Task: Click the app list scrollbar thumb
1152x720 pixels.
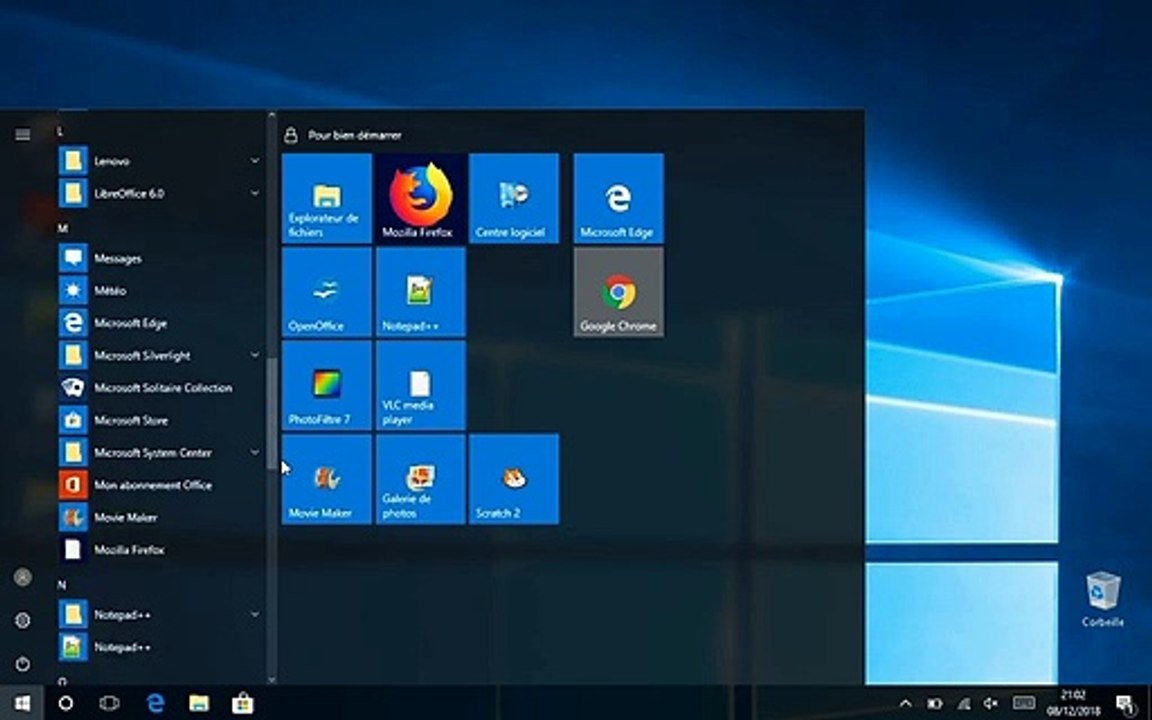Action: [x=272, y=413]
